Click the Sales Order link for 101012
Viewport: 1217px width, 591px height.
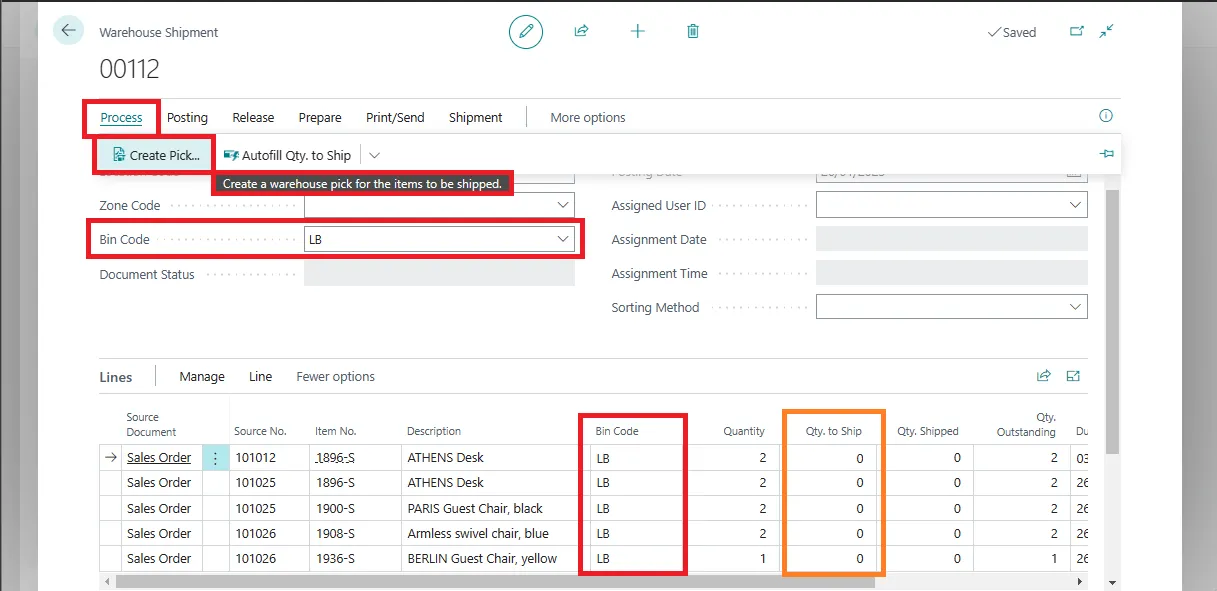pos(159,457)
